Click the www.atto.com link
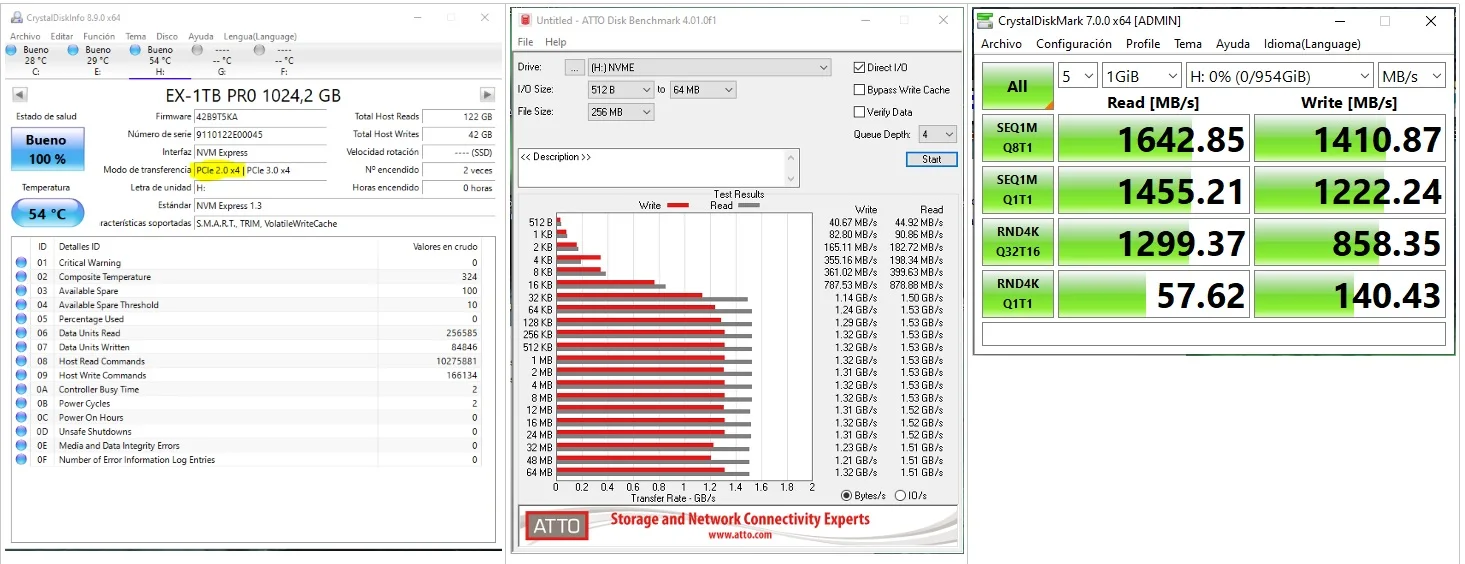 739,535
